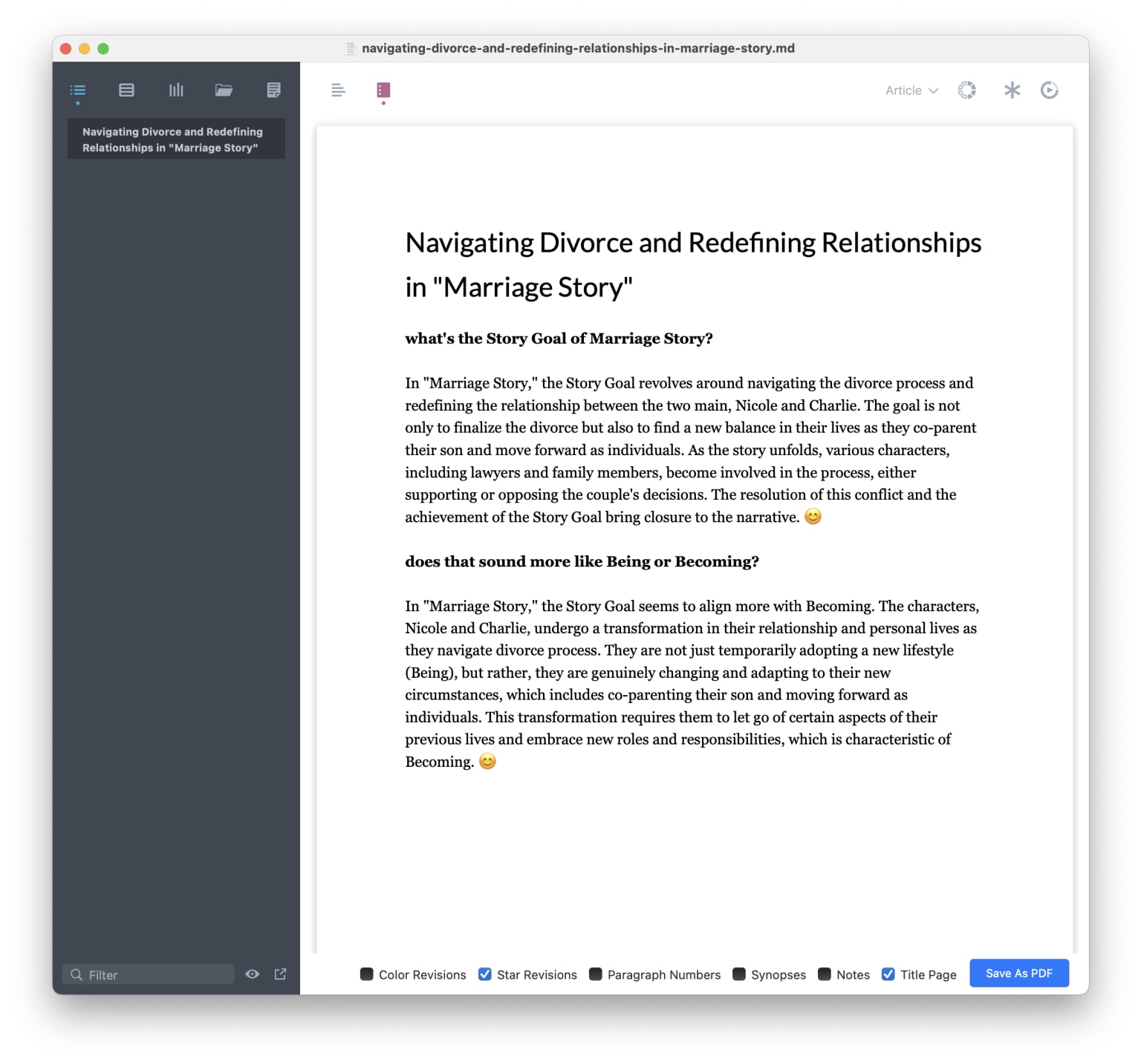Click the markdown filename in title bar
1141x1064 pixels.
pyautogui.click(x=578, y=48)
